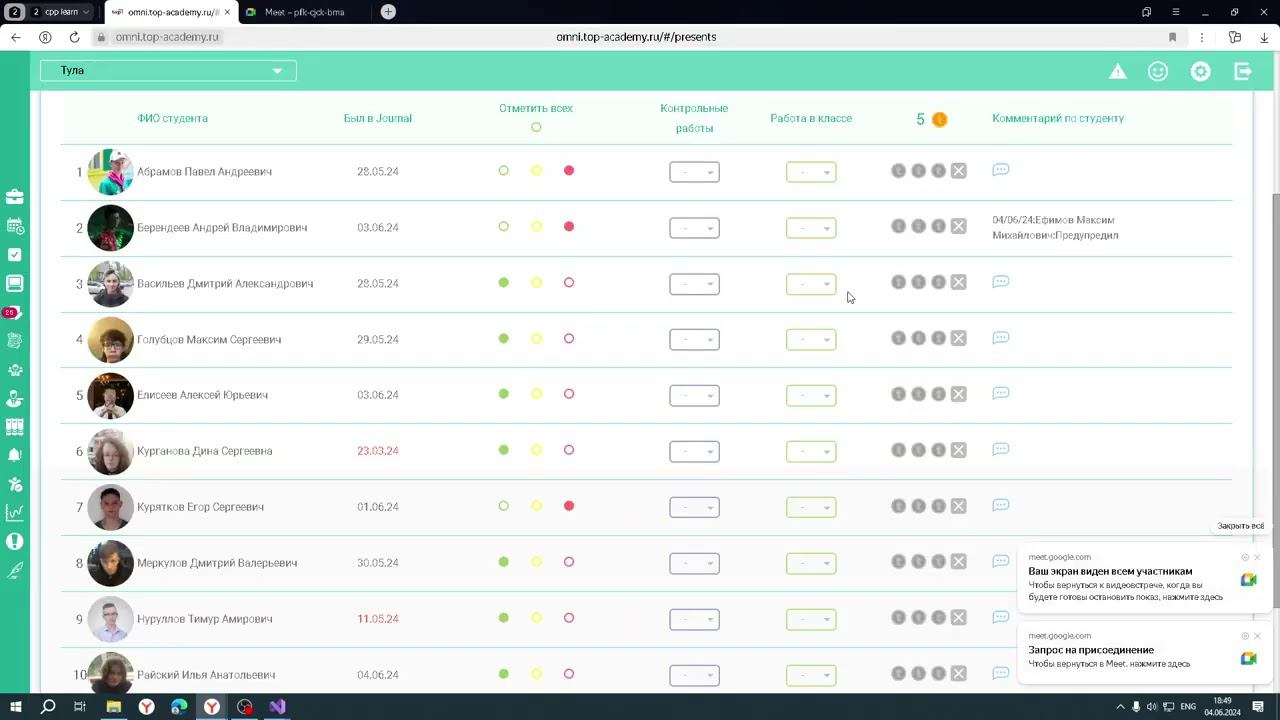The image size is (1280, 720).
Task: Open Windows search magnifier in taskbar
Action: (47, 707)
